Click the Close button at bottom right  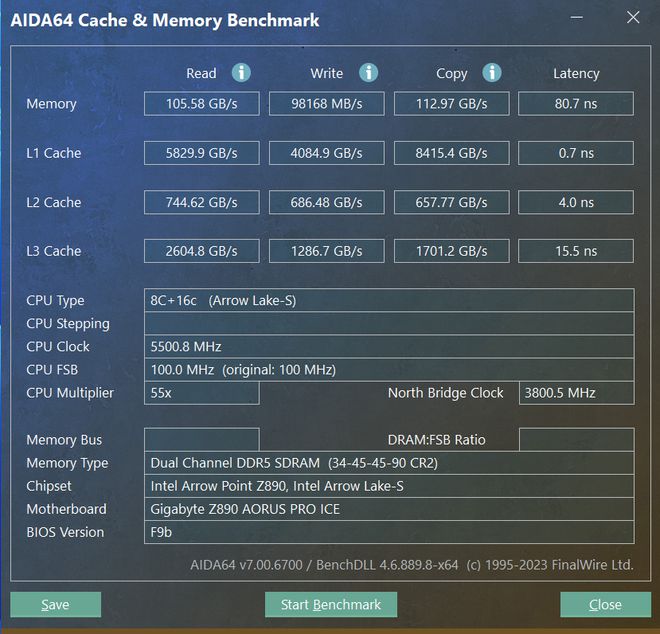coord(605,605)
